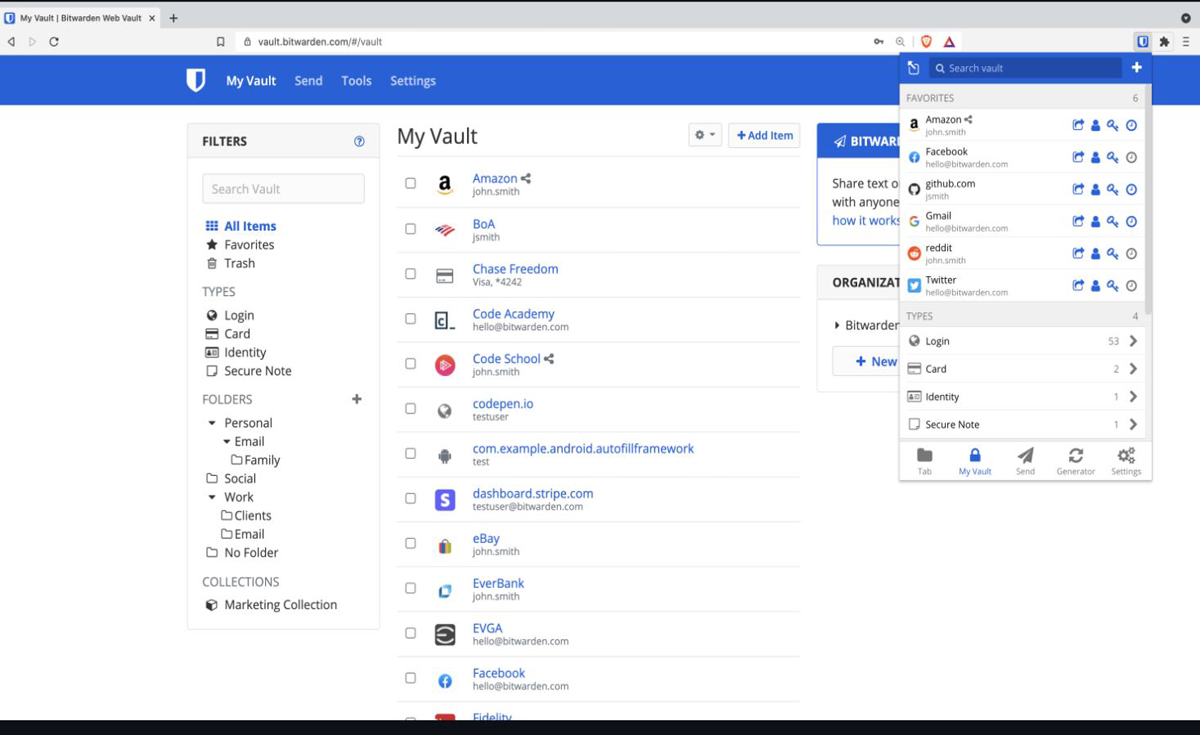Open the Send page in the extension popup
Viewport: 1200px width, 735px height.
coord(1024,460)
